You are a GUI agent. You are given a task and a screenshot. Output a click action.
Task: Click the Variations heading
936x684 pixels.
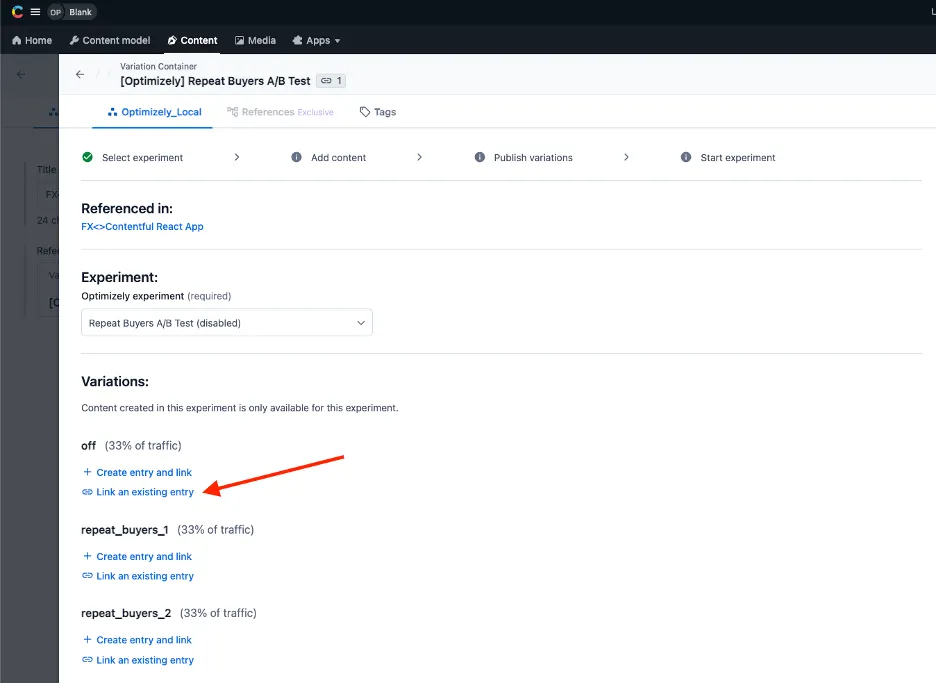(x=115, y=381)
